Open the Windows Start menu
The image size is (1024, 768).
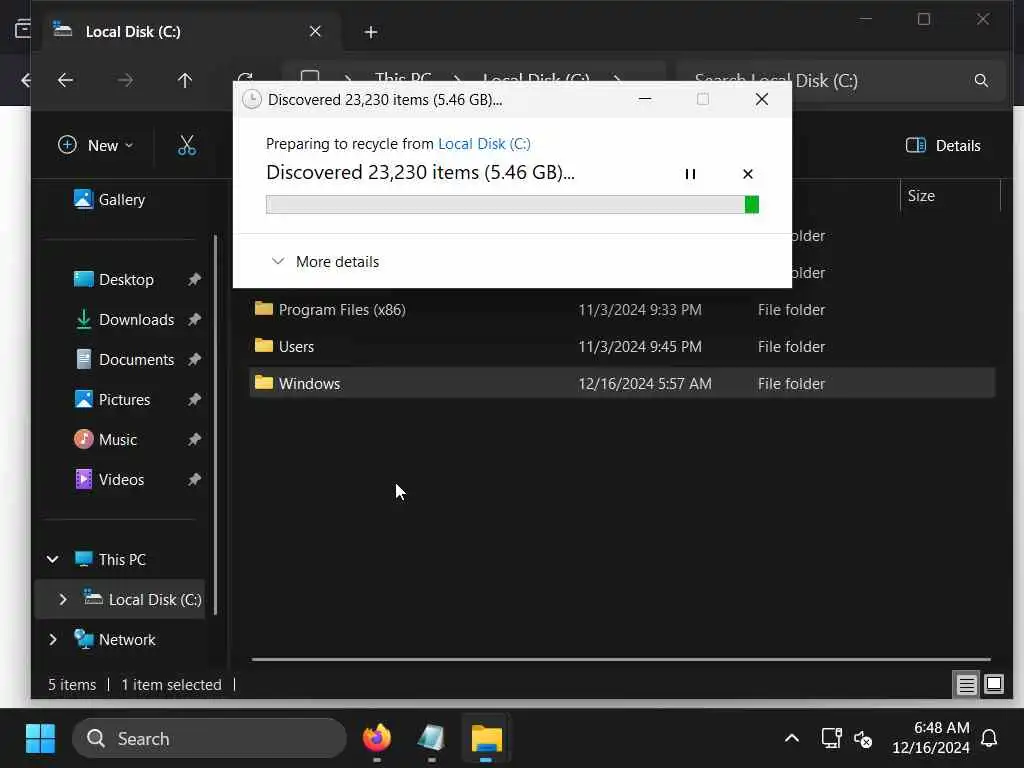tap(40, 739)
